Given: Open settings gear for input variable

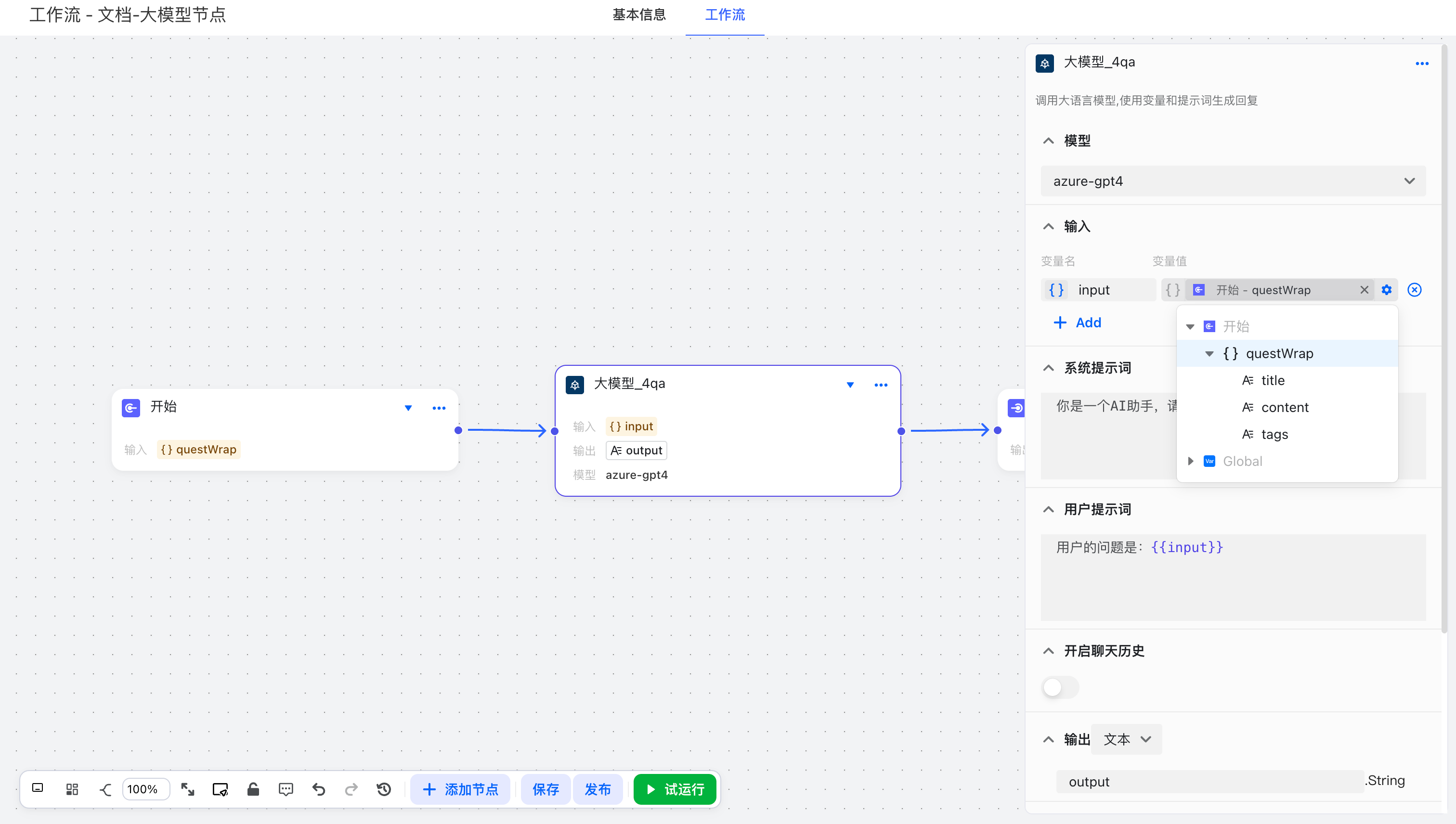Looking at the screenshot, I should pos(1386,290).
